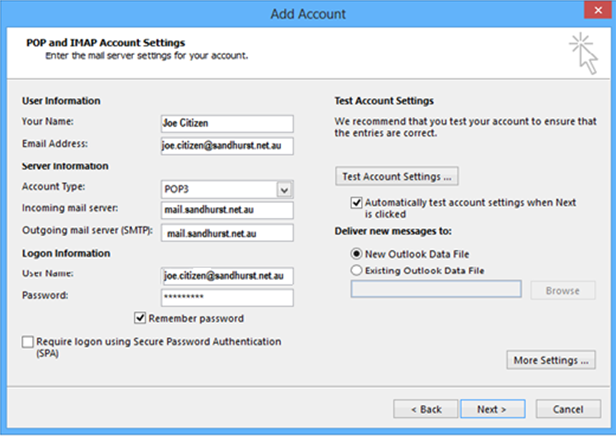Click the 'Account Type:' label
This screenshot has width=616, height=438.
pos(53,186)
